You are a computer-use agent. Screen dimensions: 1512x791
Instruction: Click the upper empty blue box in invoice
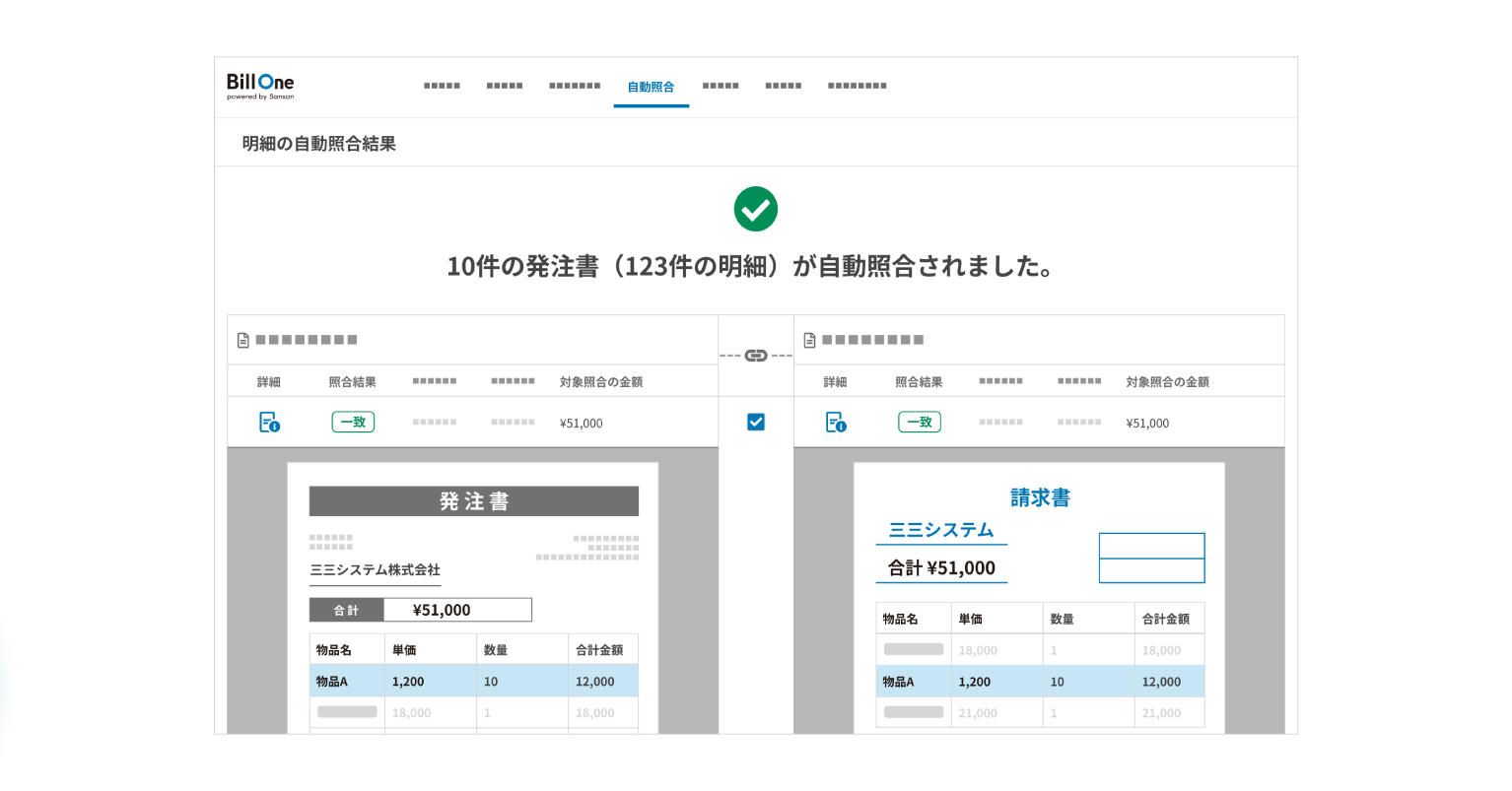click(1152, 546)
